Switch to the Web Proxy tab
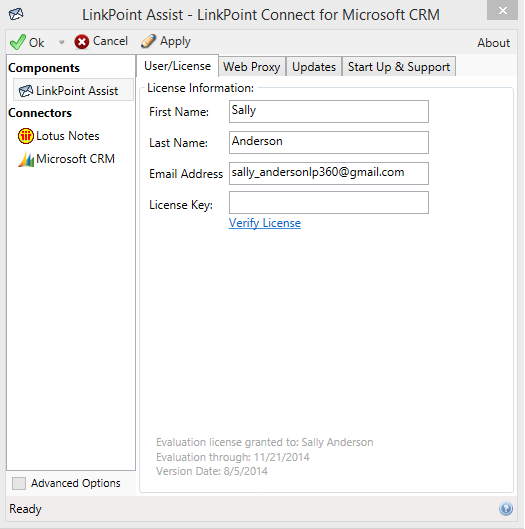The width and height of the screenshot is (525, 529). click(252, 66)
